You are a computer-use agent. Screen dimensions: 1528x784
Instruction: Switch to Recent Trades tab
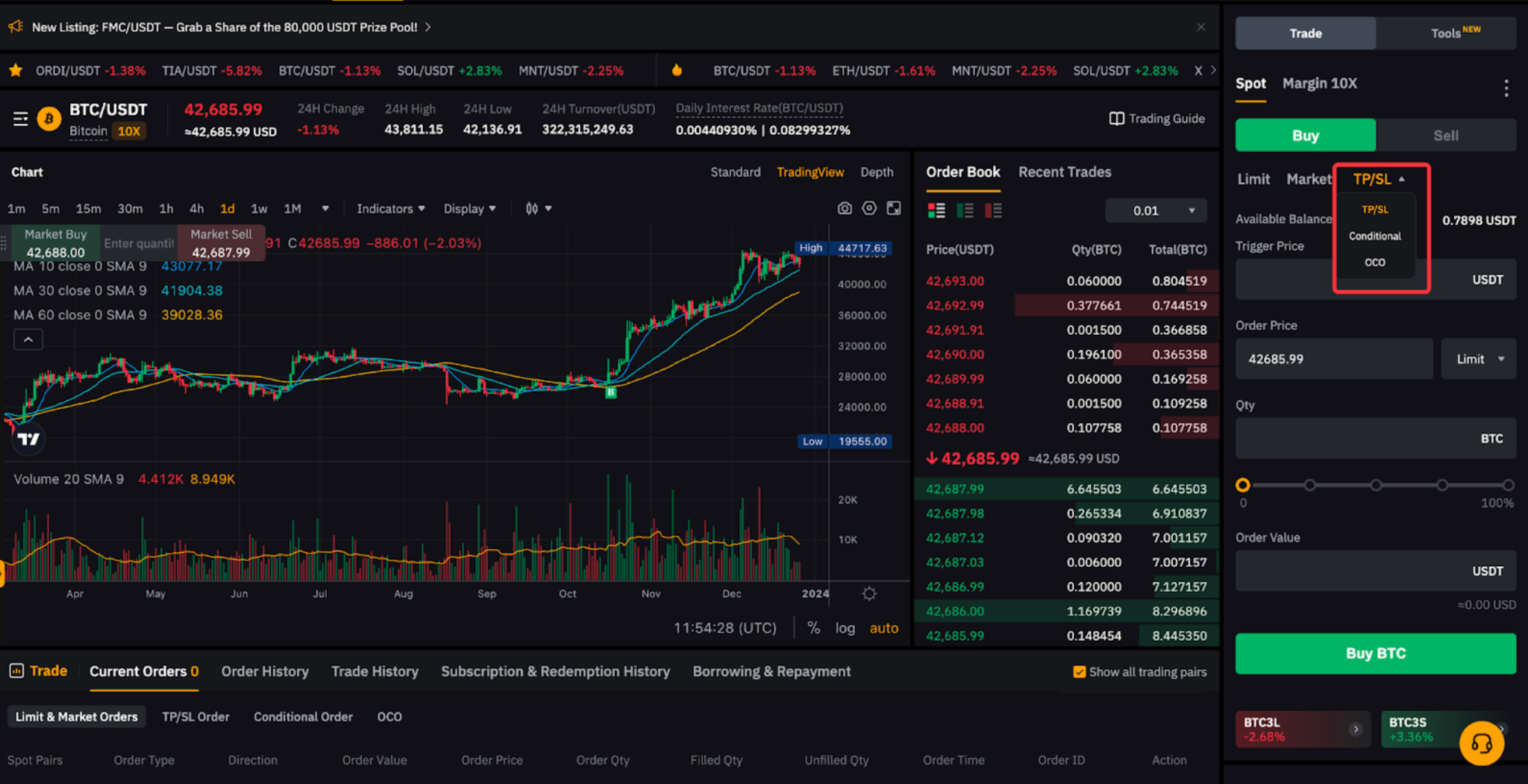(1064, 172)
